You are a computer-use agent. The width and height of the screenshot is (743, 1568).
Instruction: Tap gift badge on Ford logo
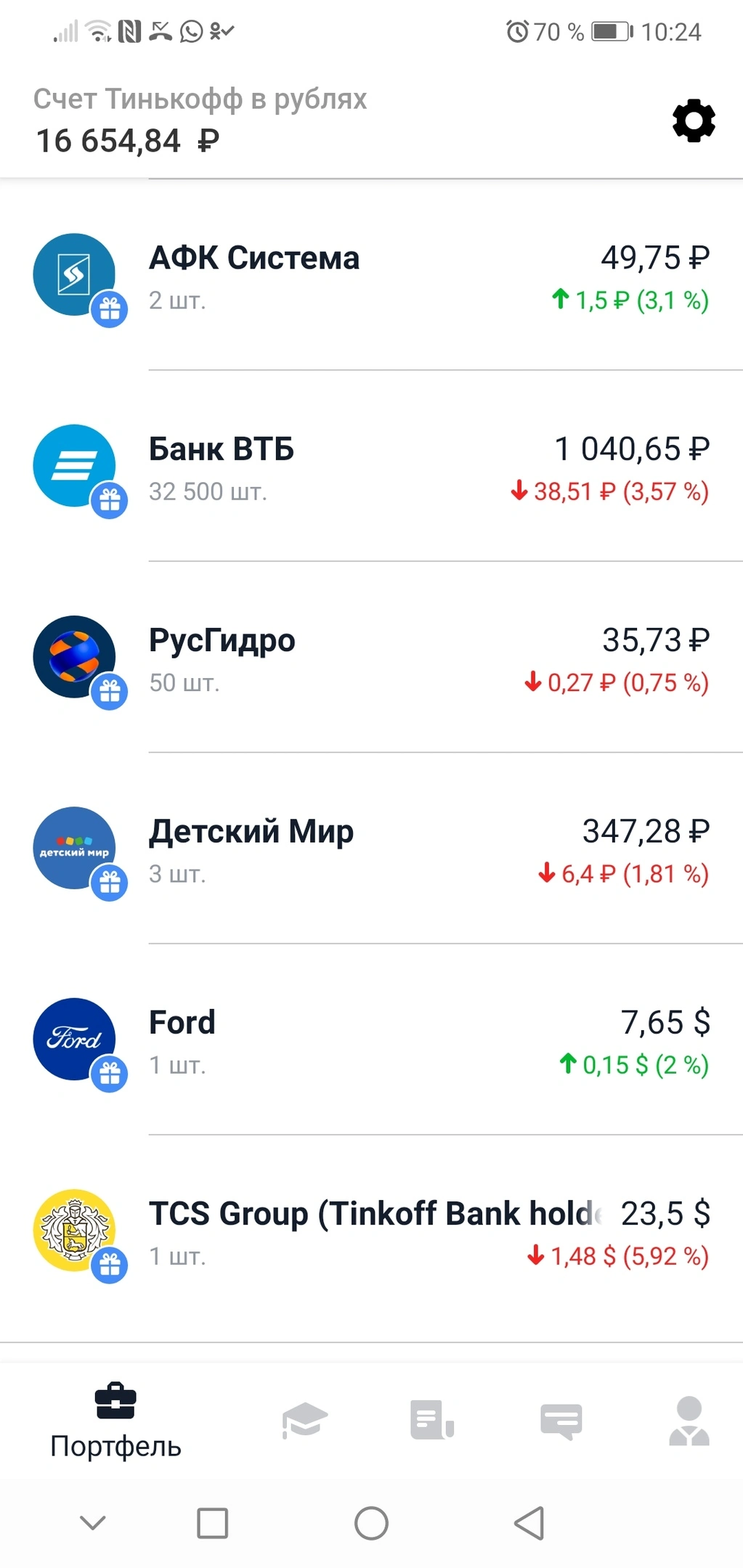[x=110, y=1074]
